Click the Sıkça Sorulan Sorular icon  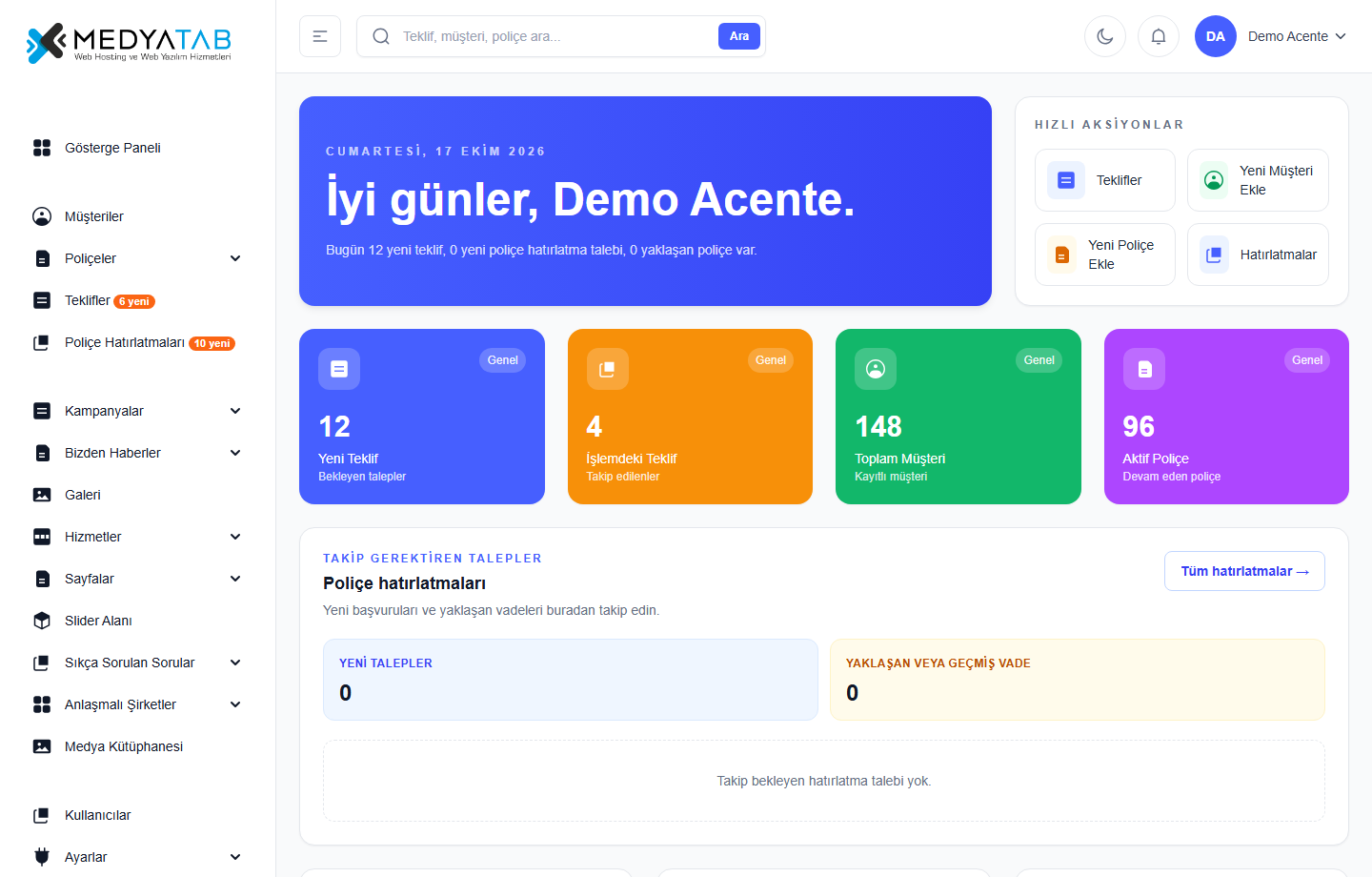pyautogui.click(x=42, y=663)
